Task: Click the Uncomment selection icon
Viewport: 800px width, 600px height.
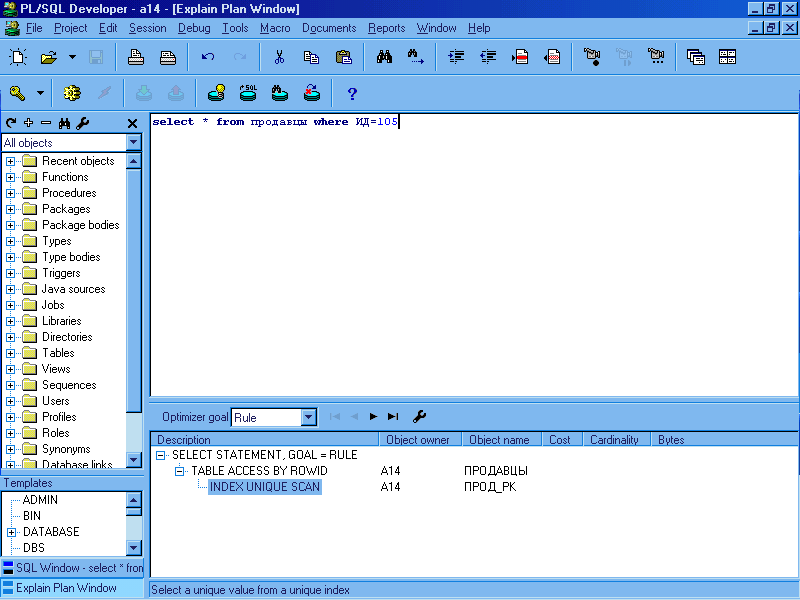Action: point(552,57)
